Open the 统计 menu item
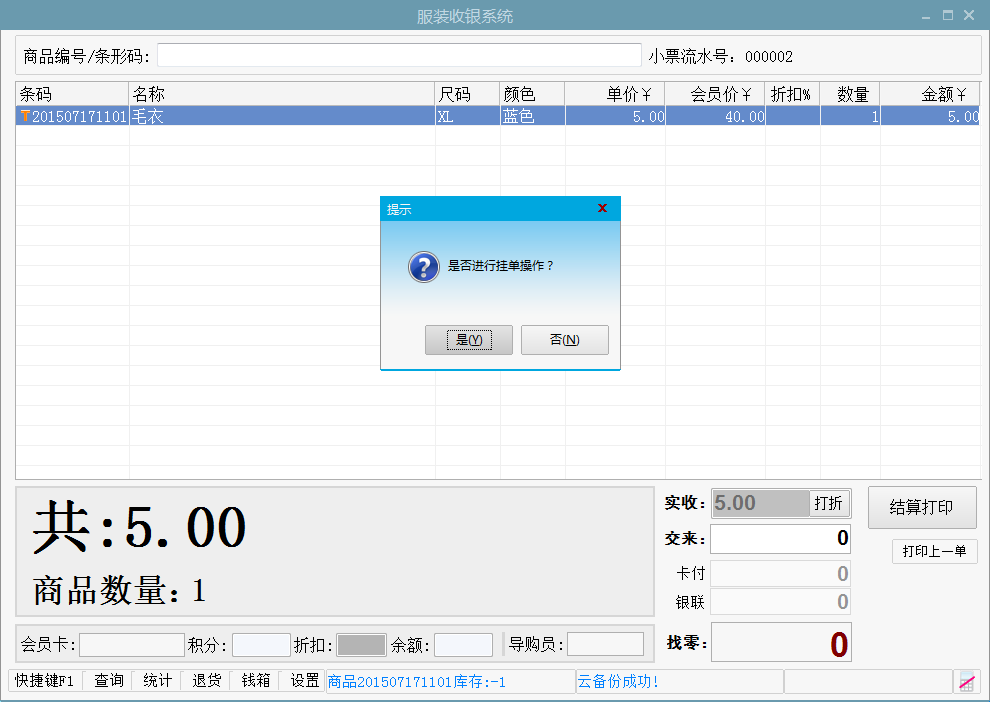Screen dimensions: 990x702 [157, 681]
